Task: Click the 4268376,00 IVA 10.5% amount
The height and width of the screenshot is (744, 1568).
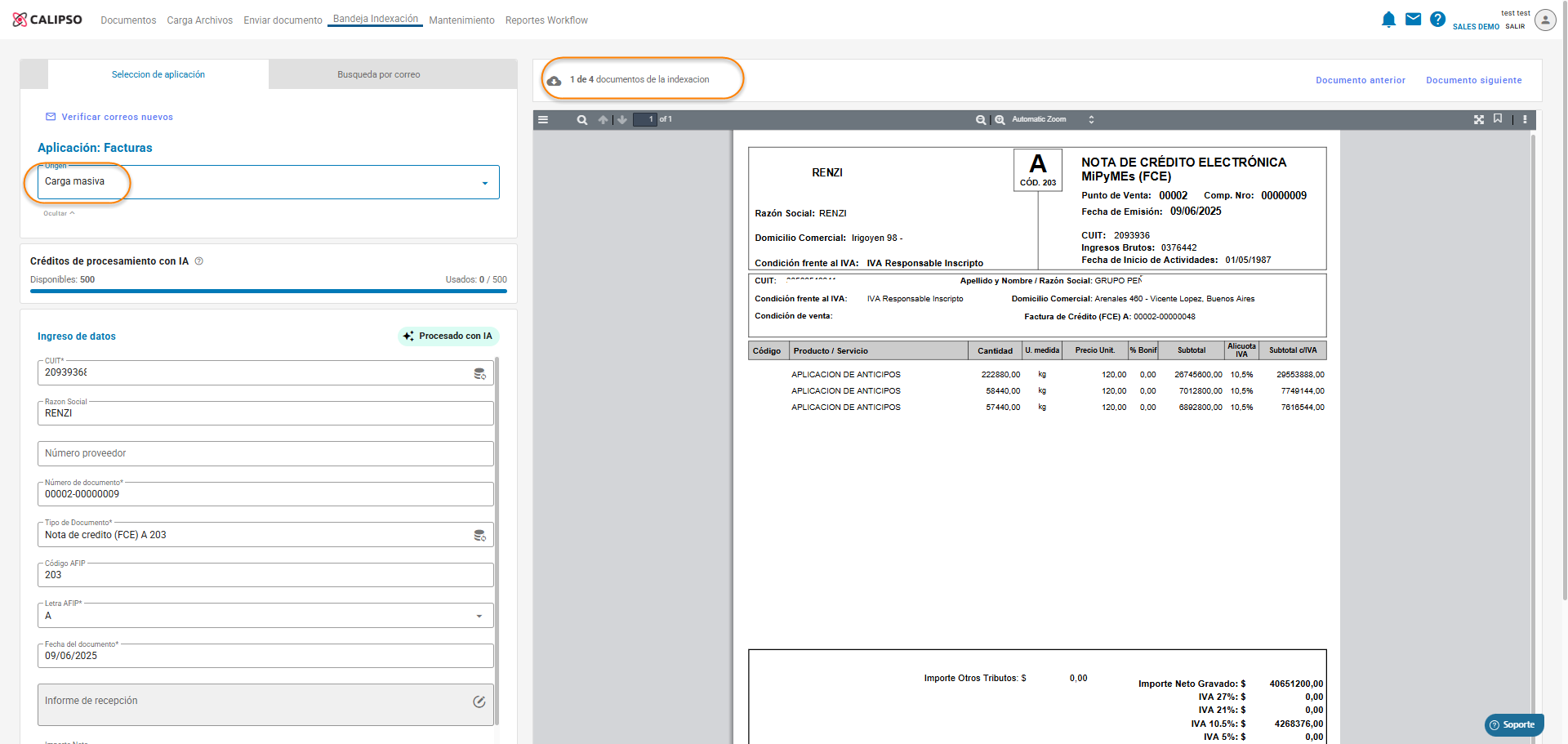Action: point(1298,724)
